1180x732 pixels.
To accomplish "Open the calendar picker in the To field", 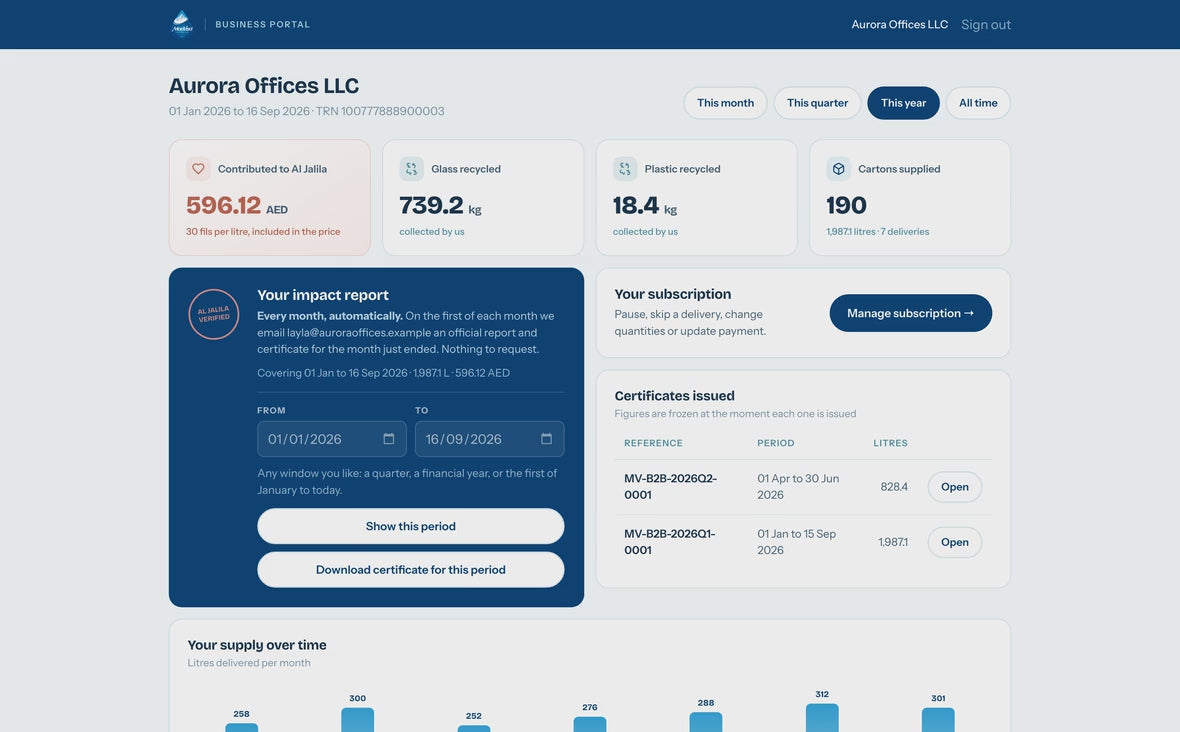I will [546, 439].
